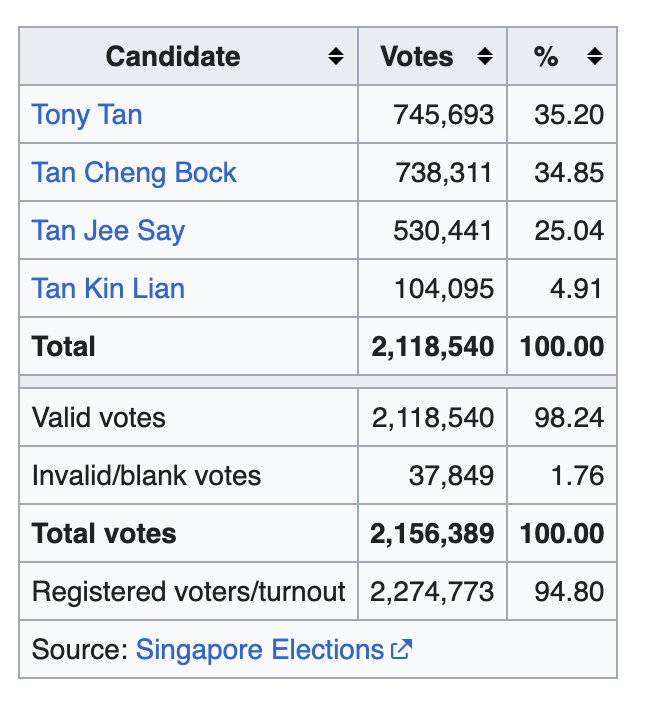Viewport: 648px width, 714px height.
Task: Select the Invalid/blank votes row label
Action: (x=146, y=476)
